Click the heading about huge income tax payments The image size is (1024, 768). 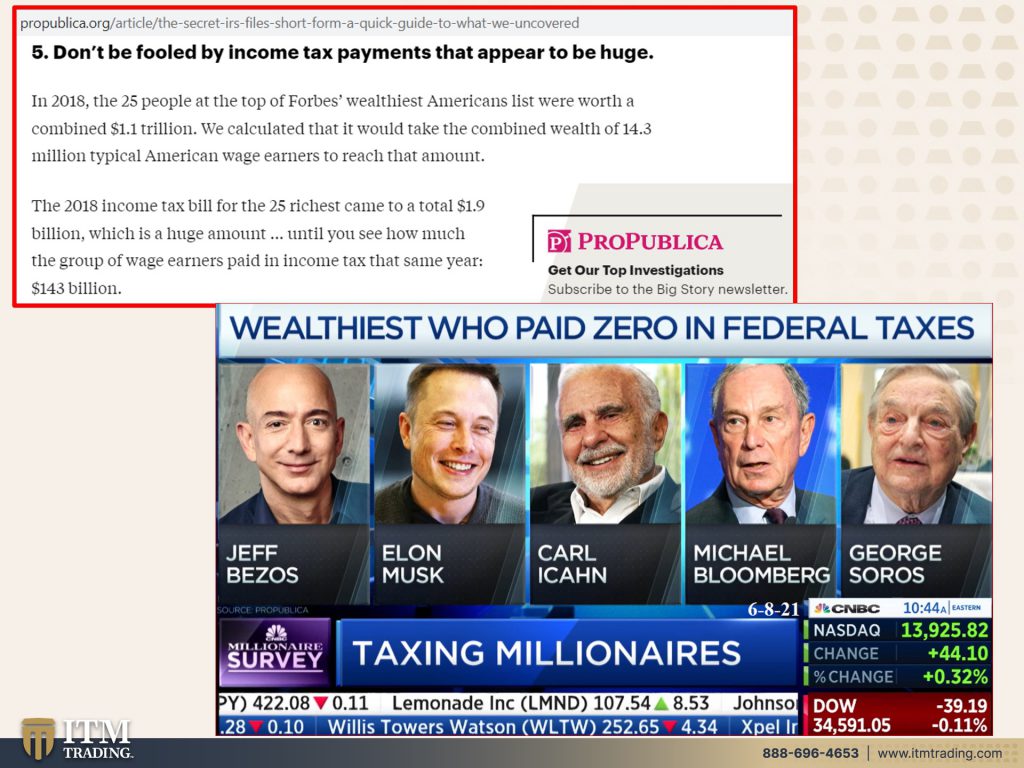point(342,52)
